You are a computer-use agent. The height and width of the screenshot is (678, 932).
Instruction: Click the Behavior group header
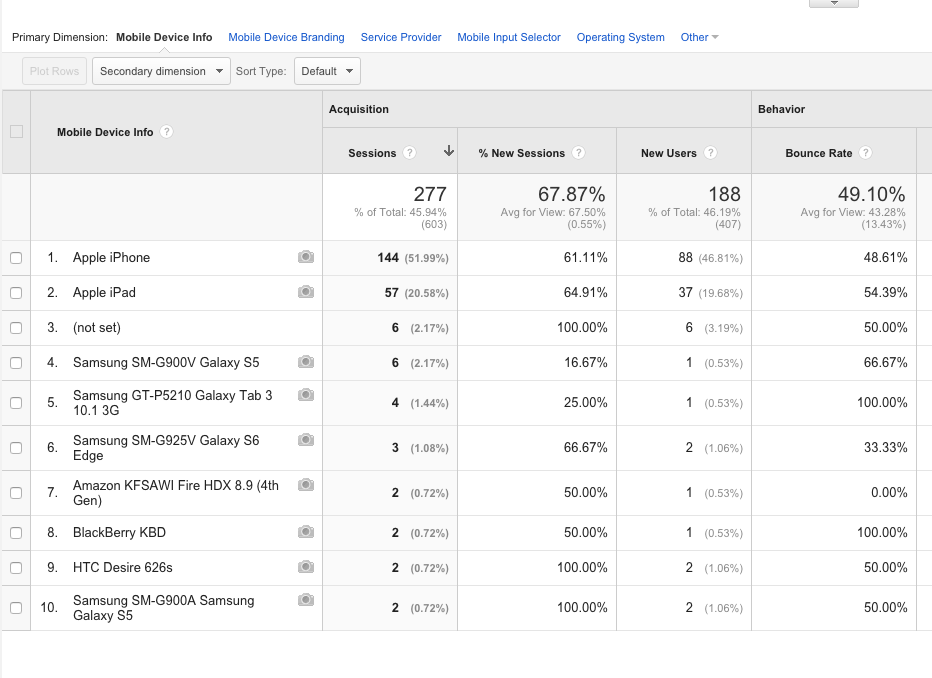[x=782, y=109]
